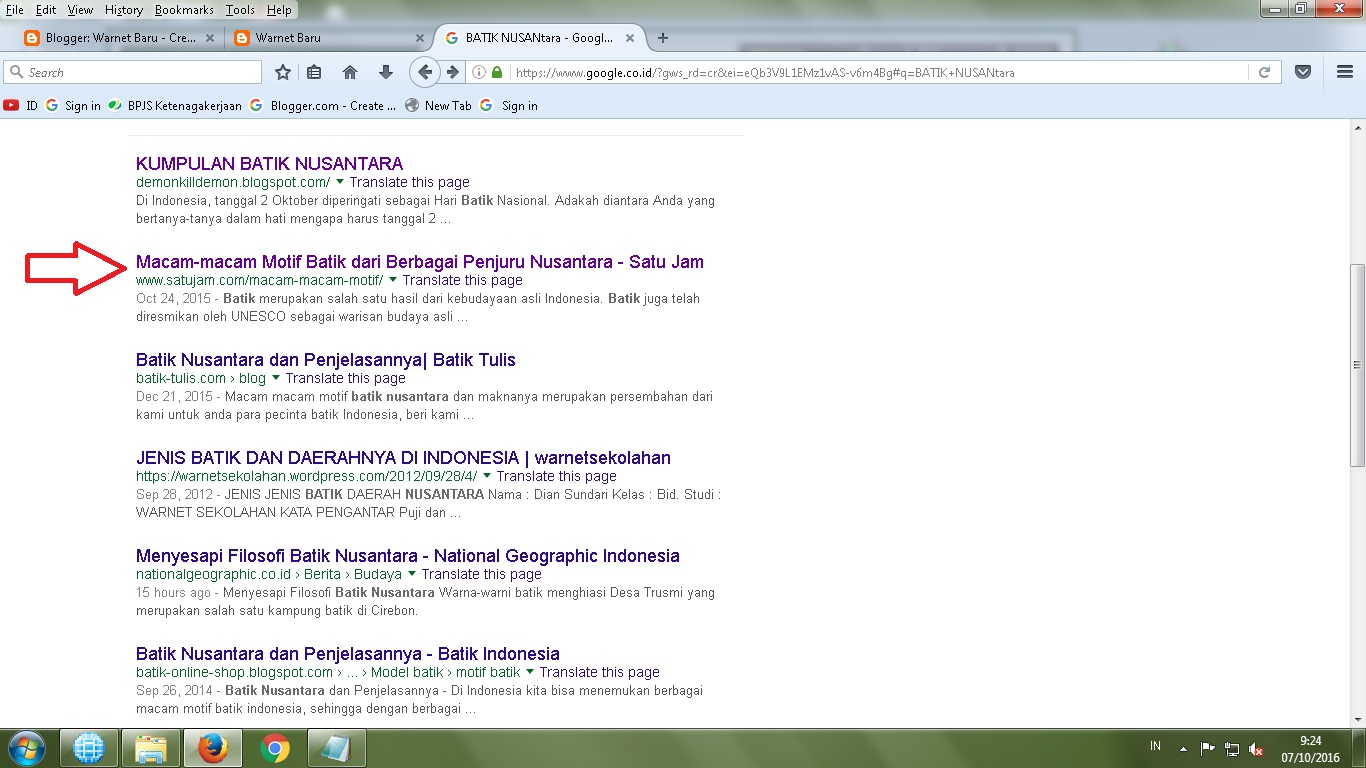Click the vertical page scrollbar thumb
1366x768 pixels.
[x=1357, y=365]
